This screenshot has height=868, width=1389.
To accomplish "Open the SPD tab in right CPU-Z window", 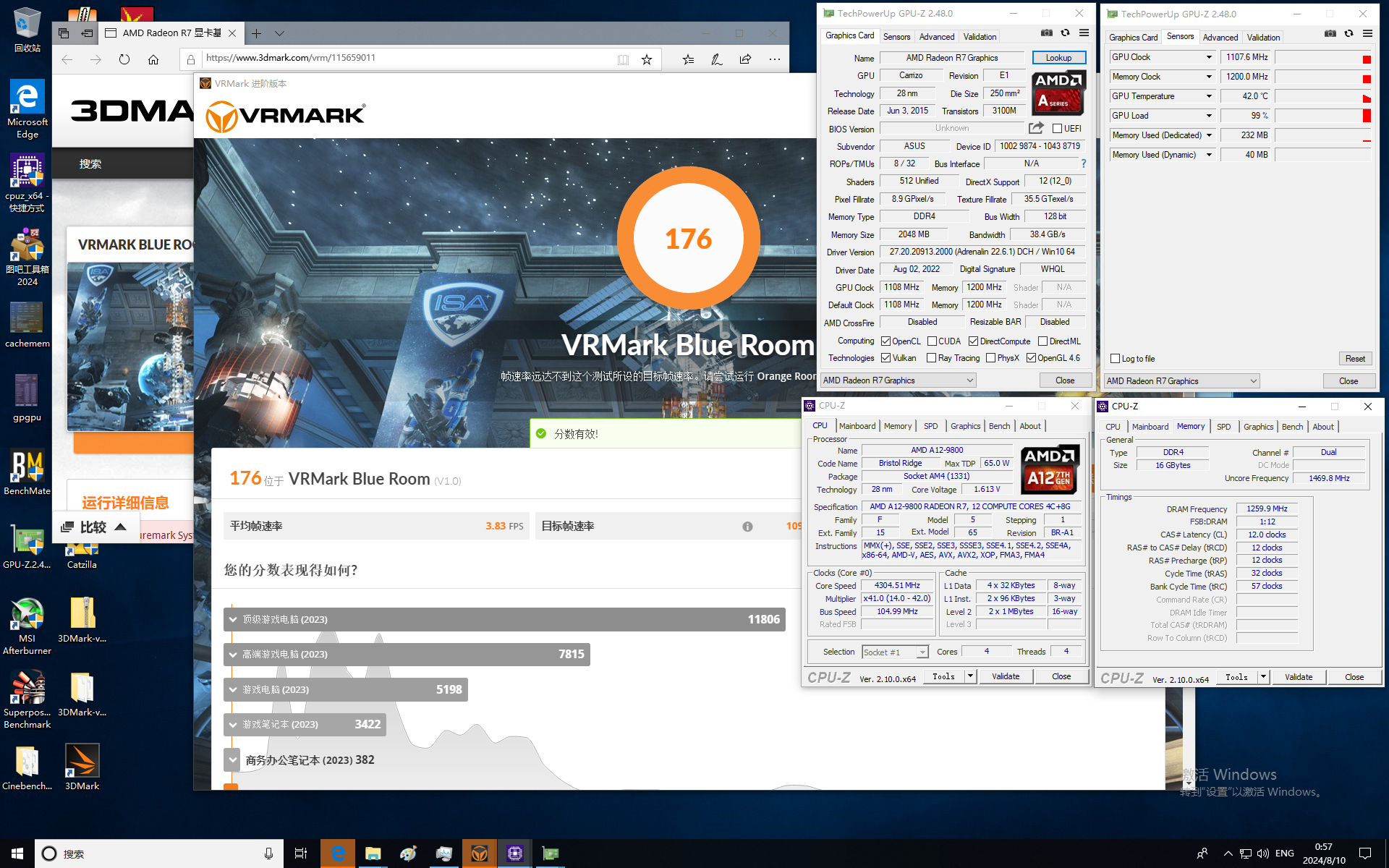I will 1223,427.
